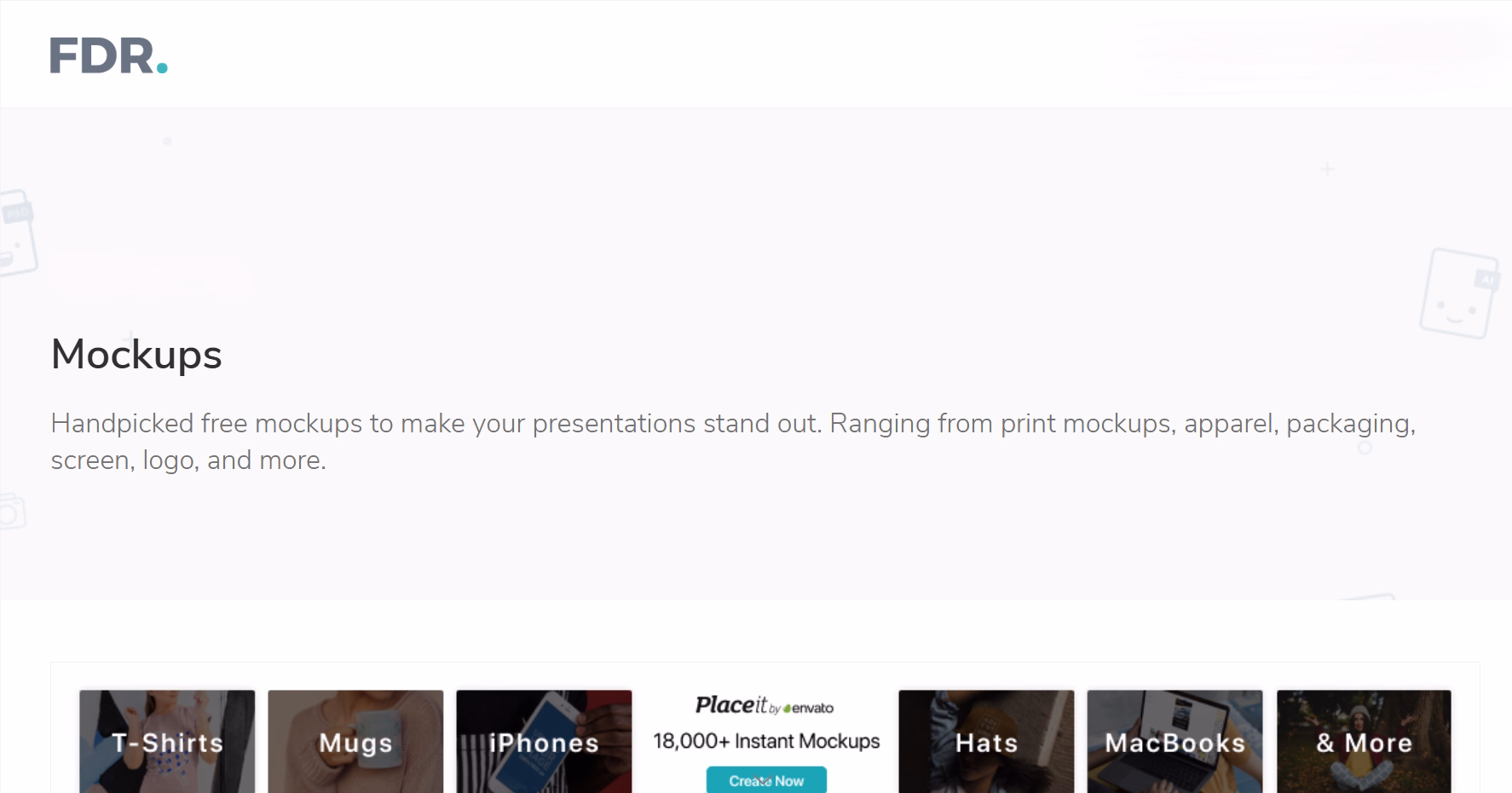This screenshot has height=793, width=1512.
Task: Click the Mockups page heading
Action: (136, 354)
